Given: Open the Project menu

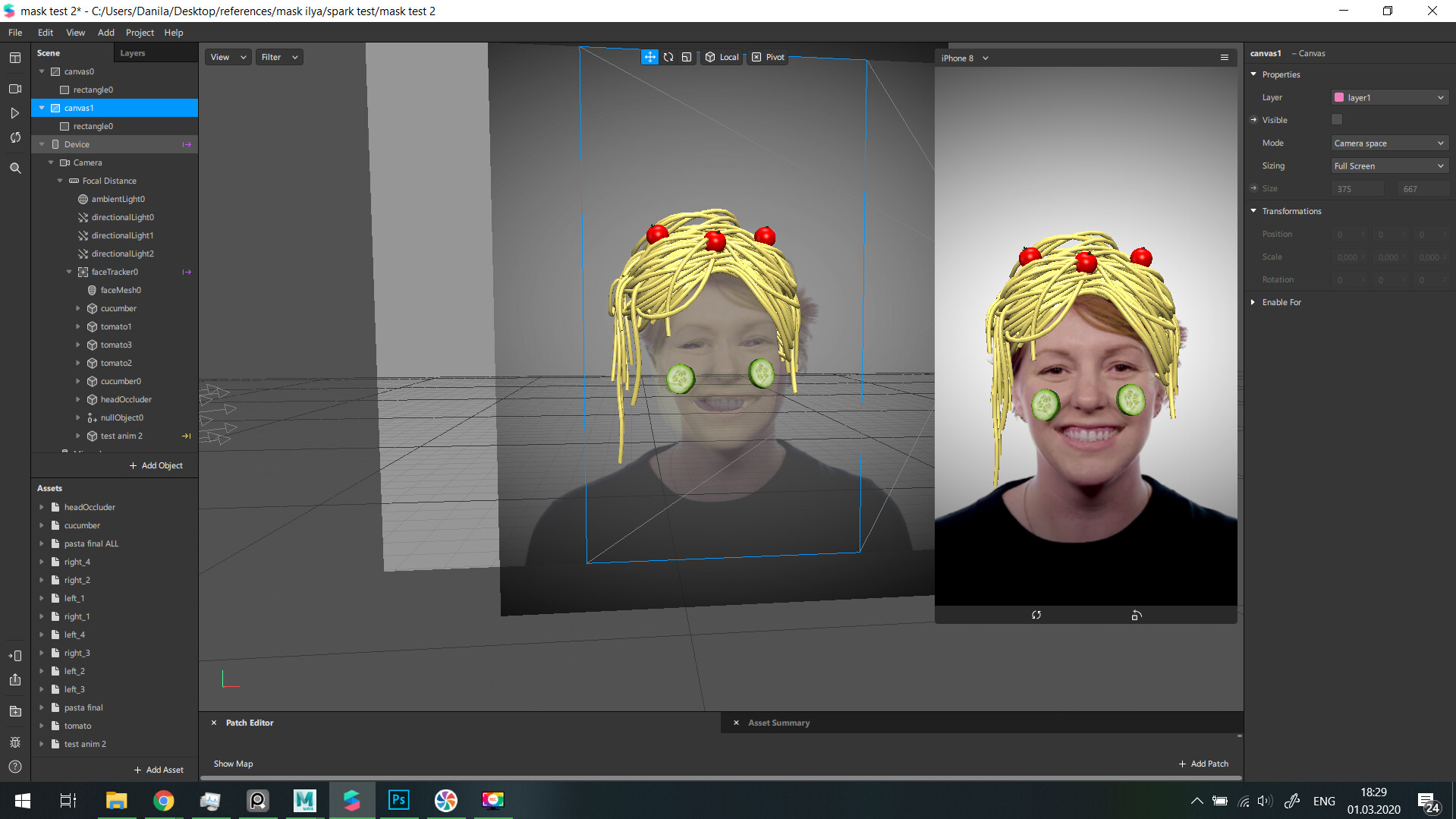Looking at the screenshot, I should tap(140, 33).
